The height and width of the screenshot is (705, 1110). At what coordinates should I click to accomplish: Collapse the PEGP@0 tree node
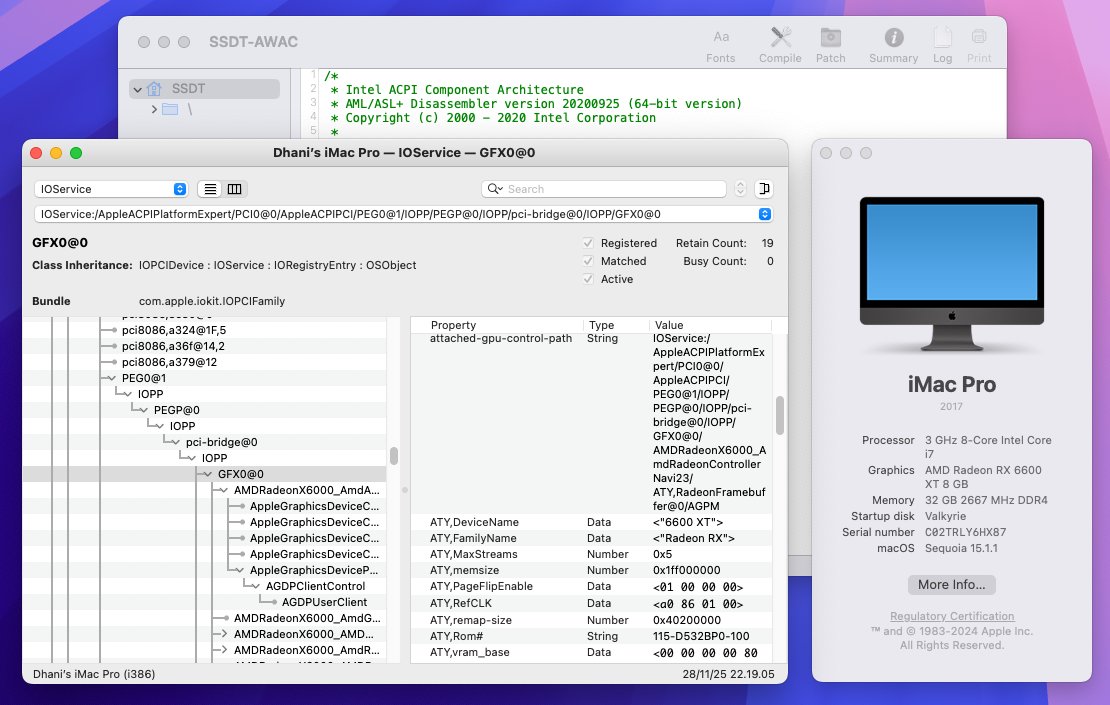[143, 410]
